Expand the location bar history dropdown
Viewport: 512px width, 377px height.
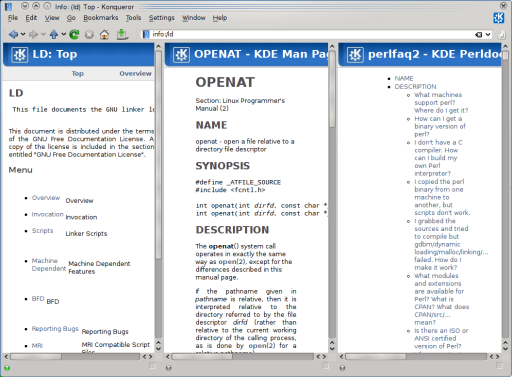488,34
